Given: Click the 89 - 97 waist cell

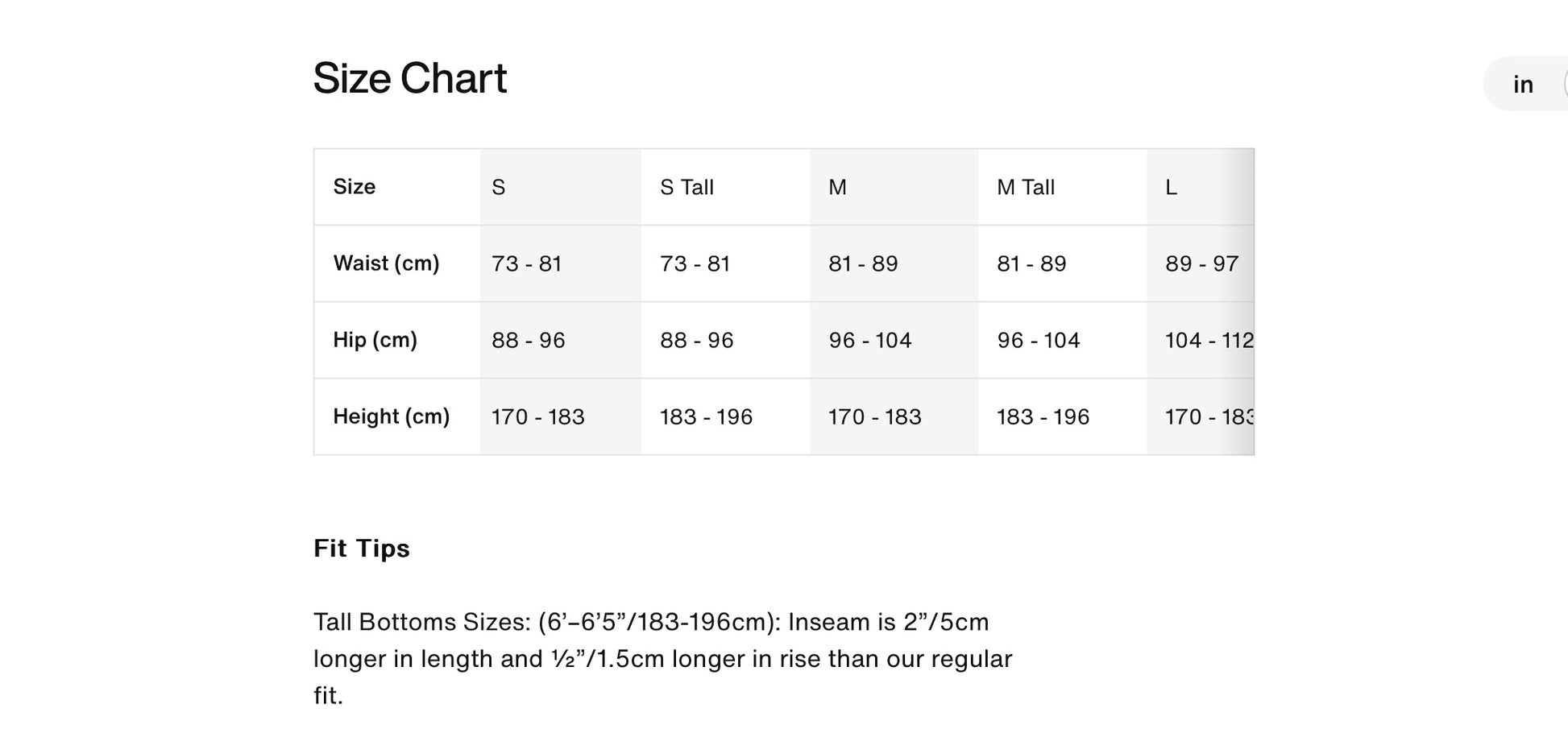Looking at the screenshot, I should 1201,264.
